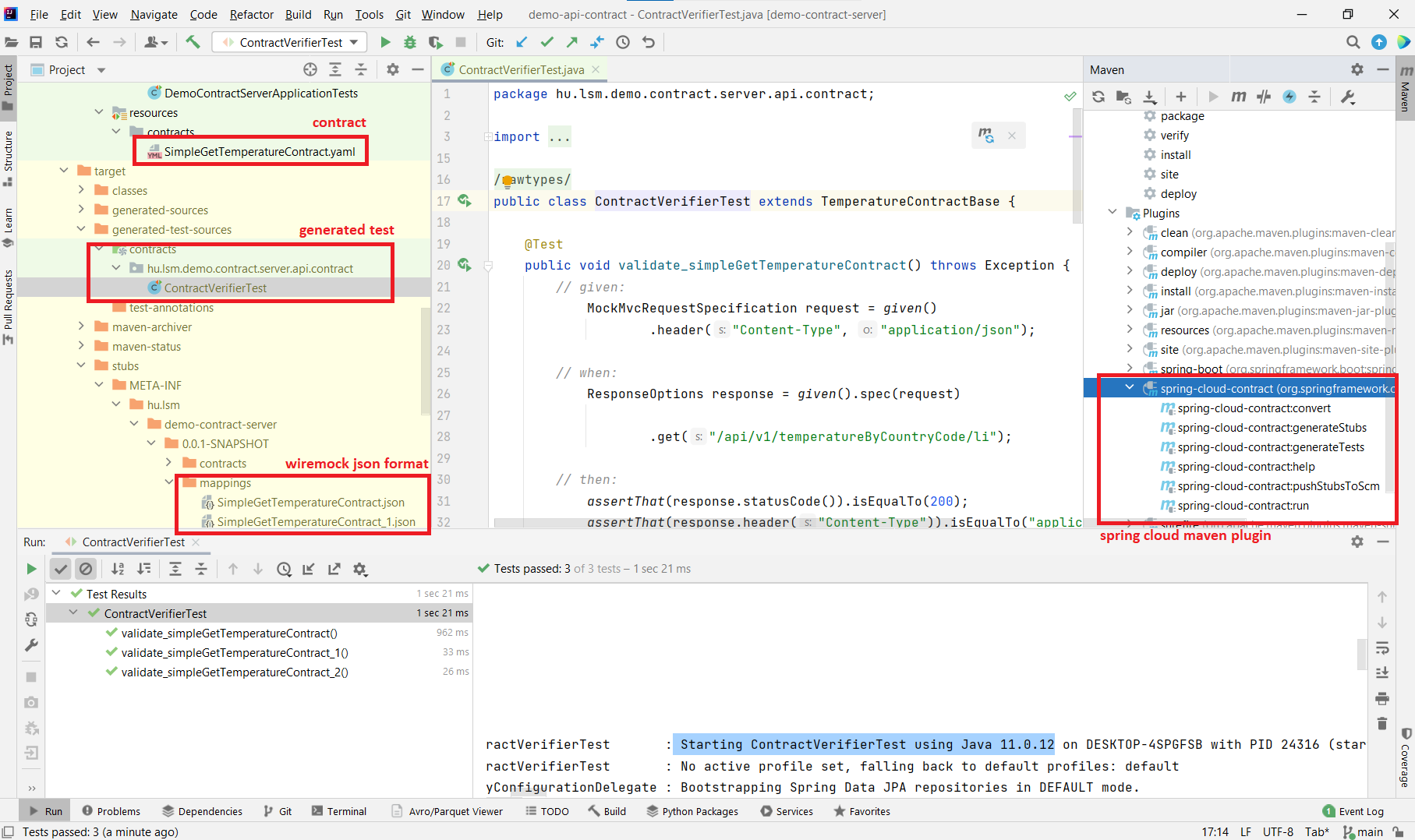The width and height of the screenshot is (1415, 840).
Task: Run test gutter icon at line 20
Action: click(x=465, y=265)
